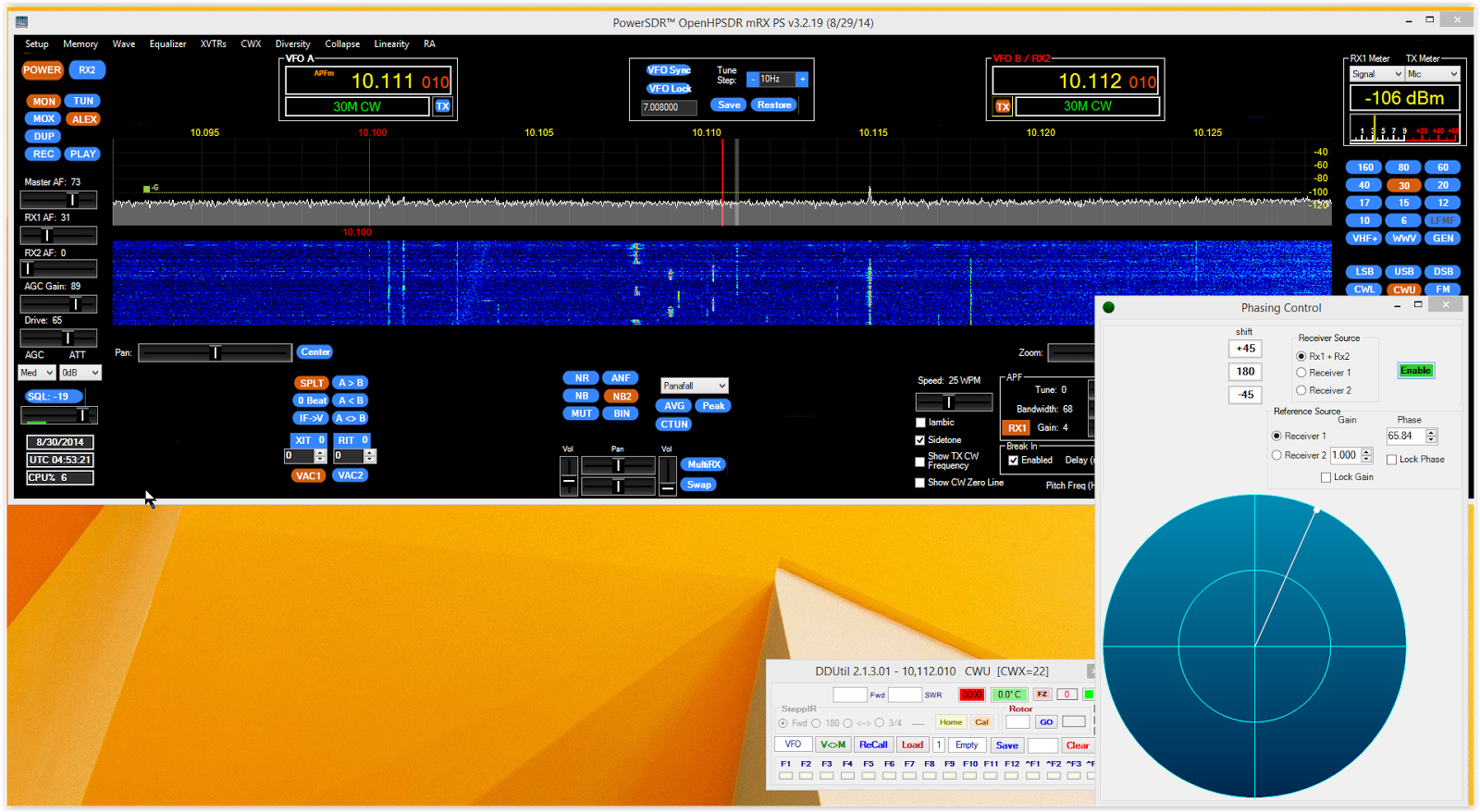The width and height of the screenshot is (1480, 812).
Task: Click the Save frequency button
Action: pyautogui.click(x=729, y=105)
